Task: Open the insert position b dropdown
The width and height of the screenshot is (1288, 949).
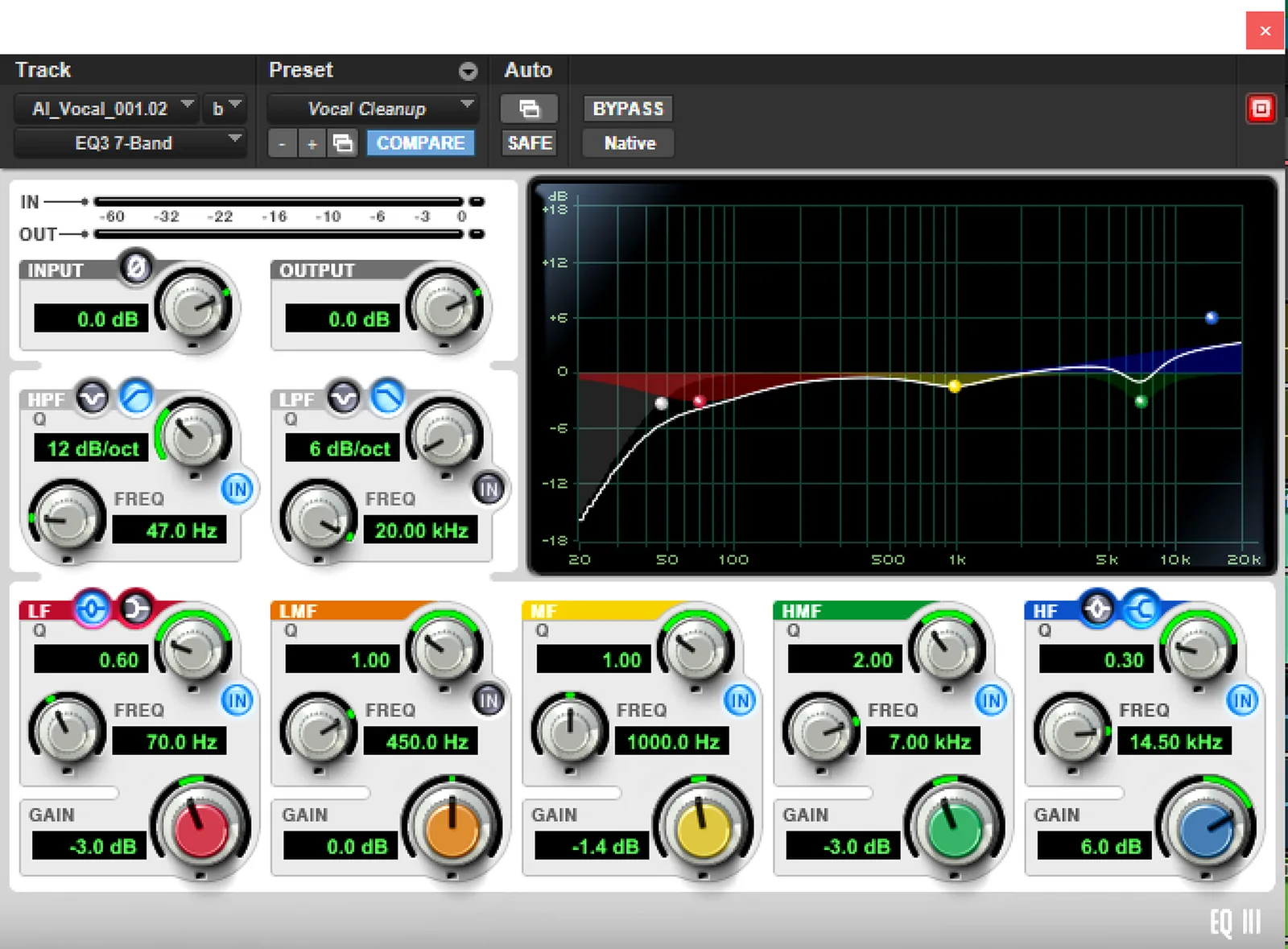Action: pos(224,109)
